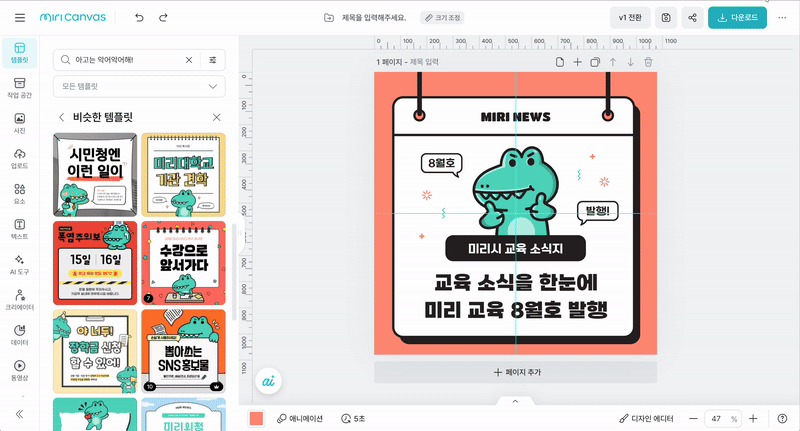Open the 요소 elements sidebar tab
Viewport: 800px width, 431px height.
[19, 194]
